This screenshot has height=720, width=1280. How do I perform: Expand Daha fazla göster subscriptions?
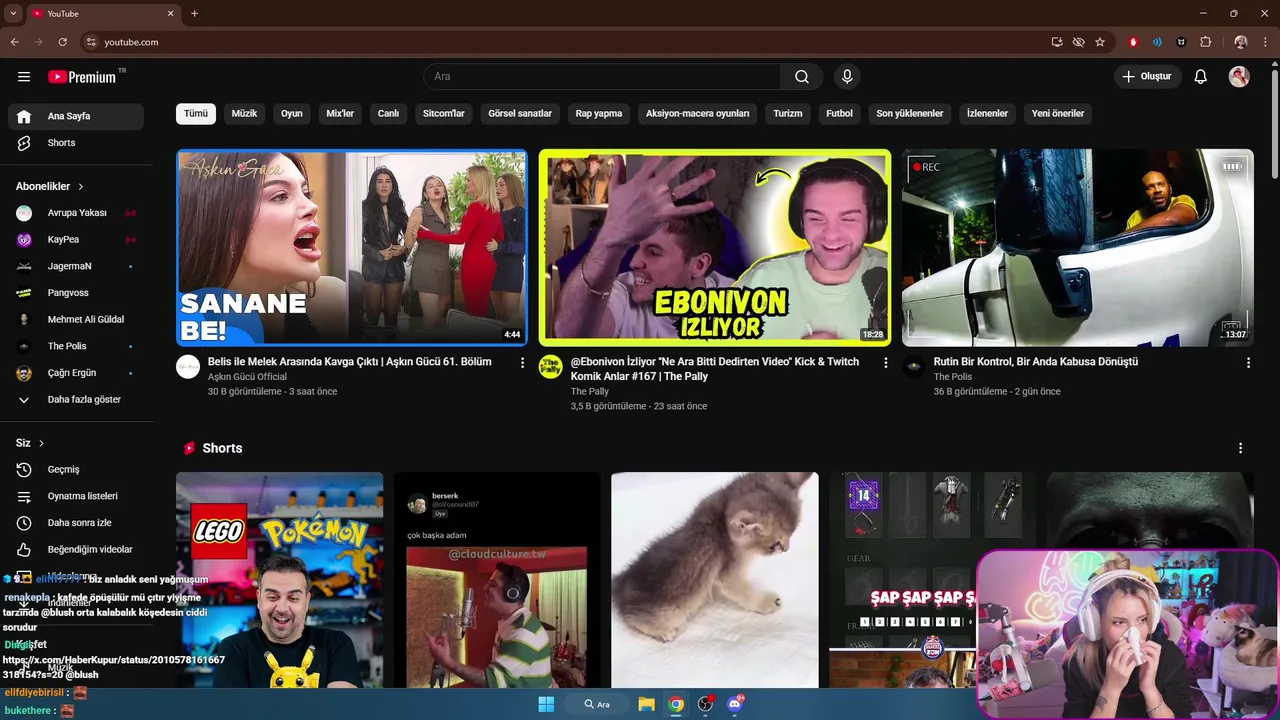tap(76, 400)
